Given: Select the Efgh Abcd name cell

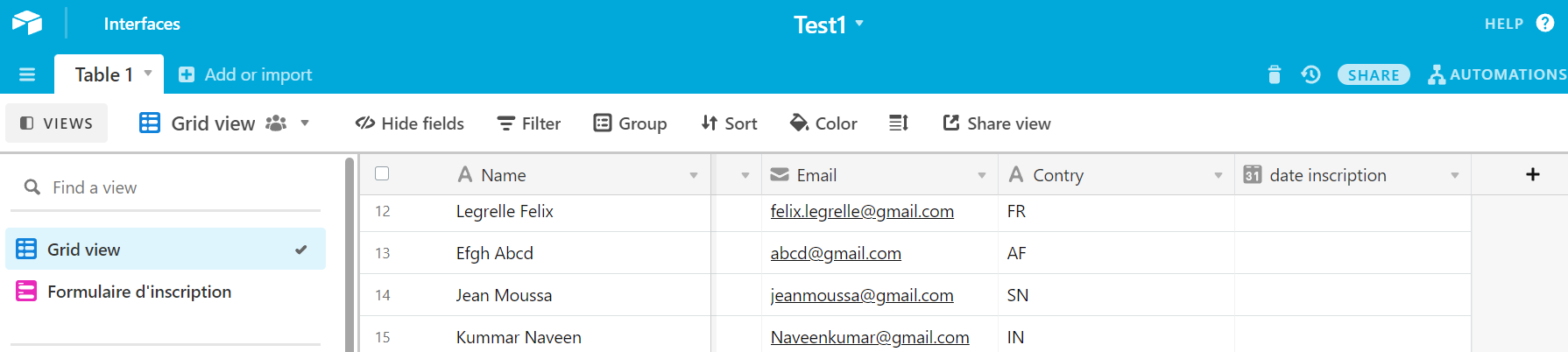Looking at the screenshot, I should coord(579,253).
